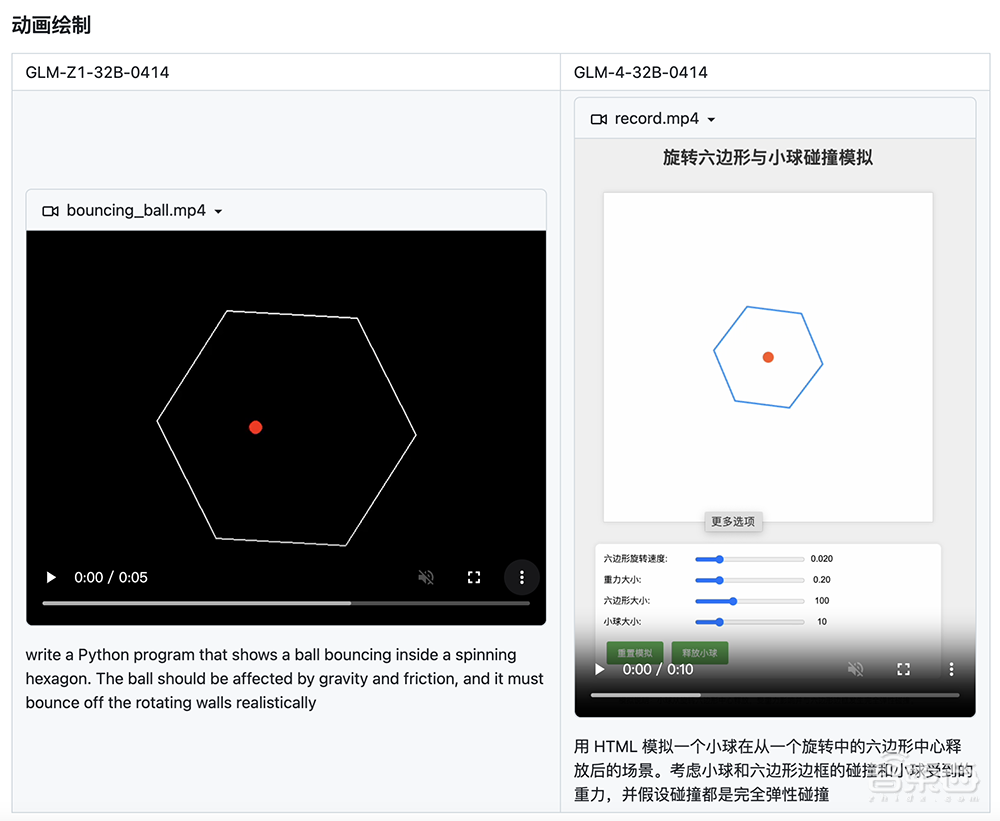Expand the record.mp4 filename dropdown
Screen dimensions: 1000x821
pos(711,118)
